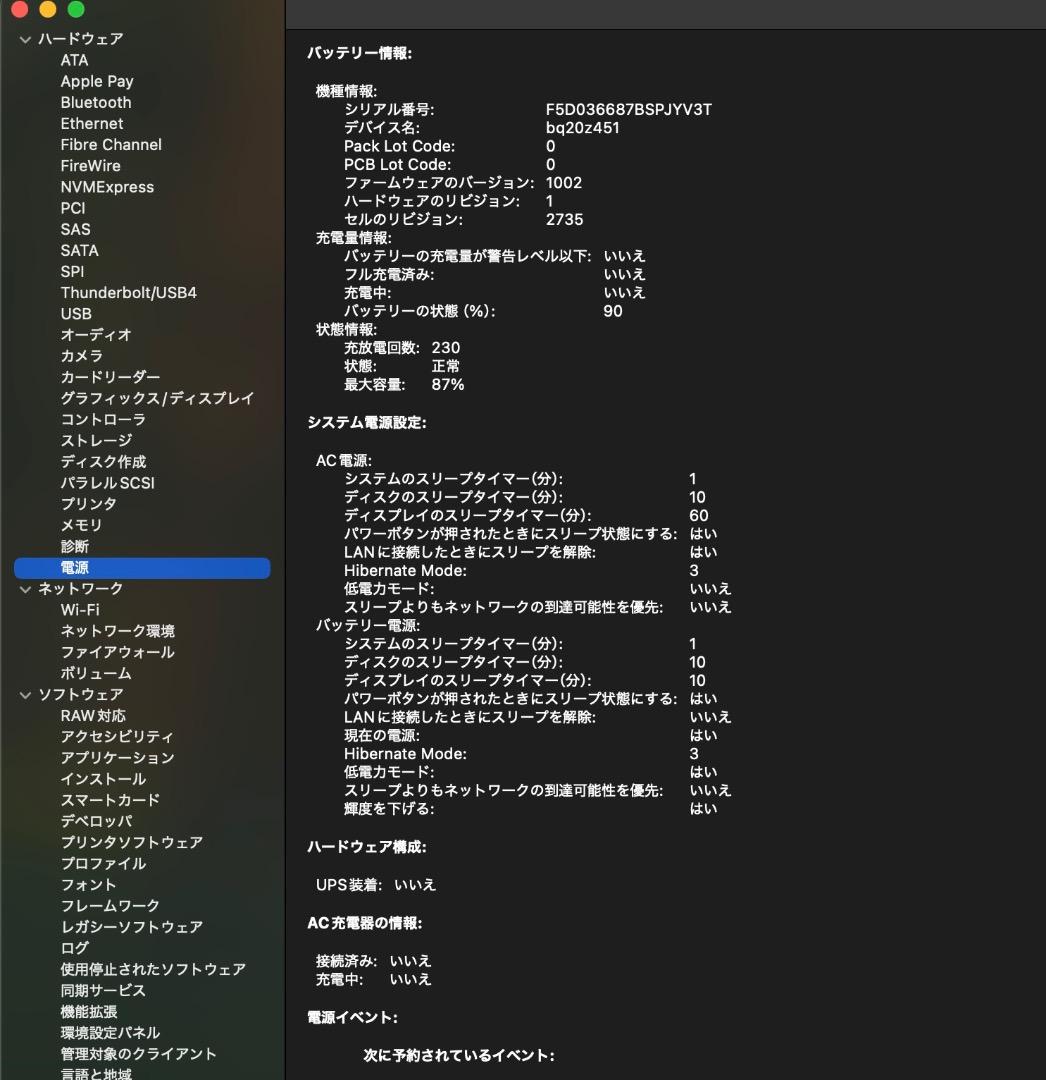The image size is (1046, 1080).
Task: Select Apple Pay in the sidebar
Action: click(96, 81)
